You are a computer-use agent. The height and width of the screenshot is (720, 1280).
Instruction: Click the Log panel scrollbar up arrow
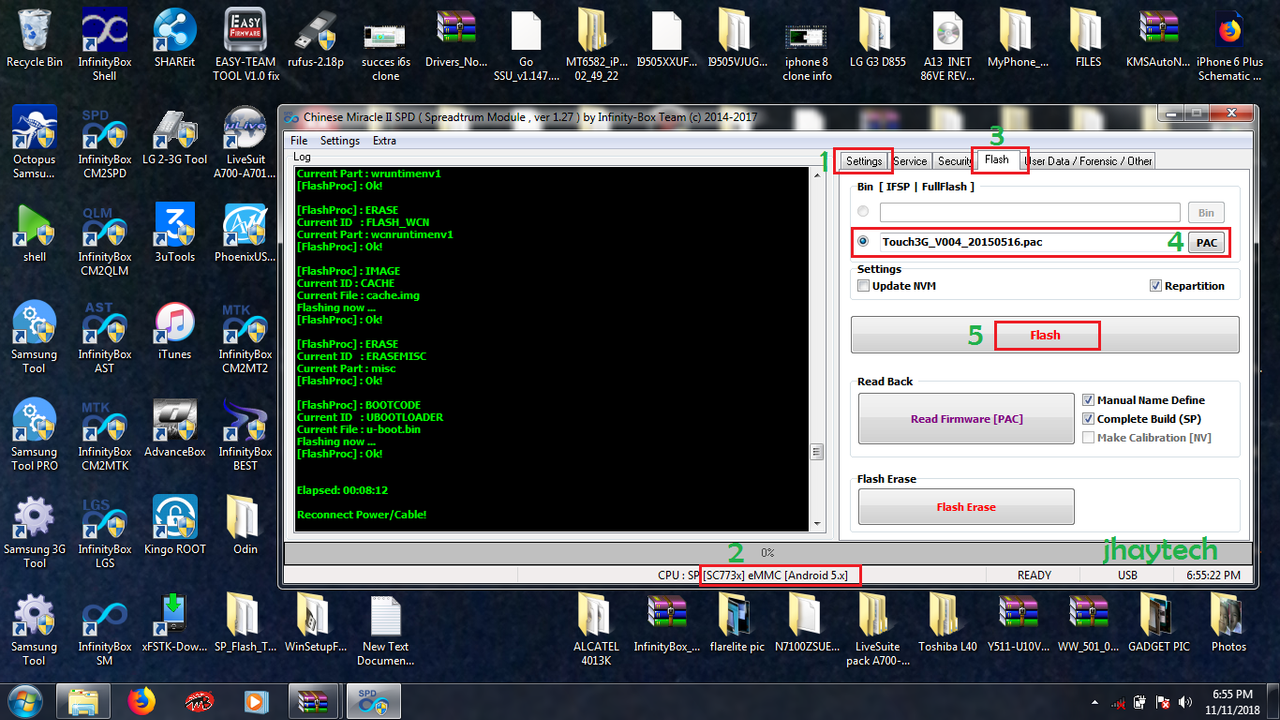pos(817,174)
